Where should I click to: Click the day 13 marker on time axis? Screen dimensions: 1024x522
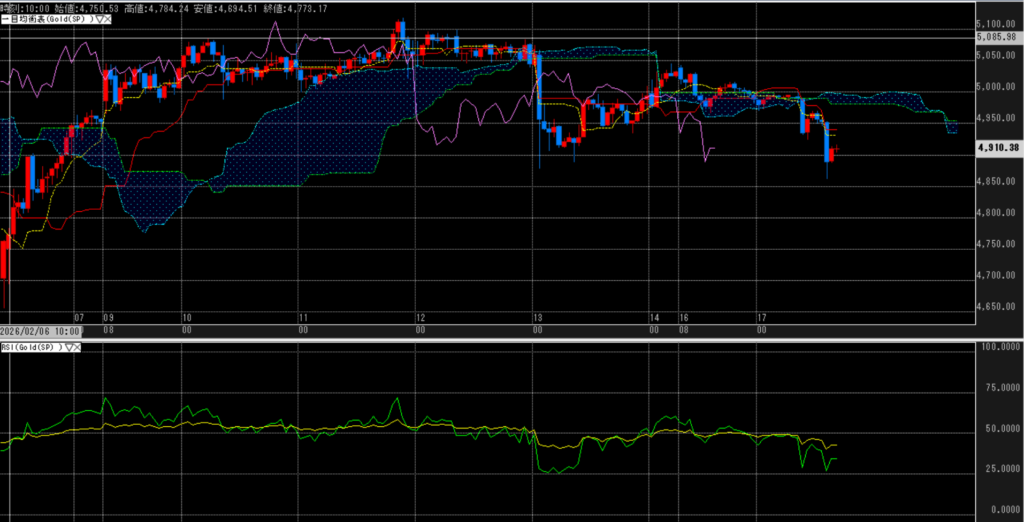(537, 317)
